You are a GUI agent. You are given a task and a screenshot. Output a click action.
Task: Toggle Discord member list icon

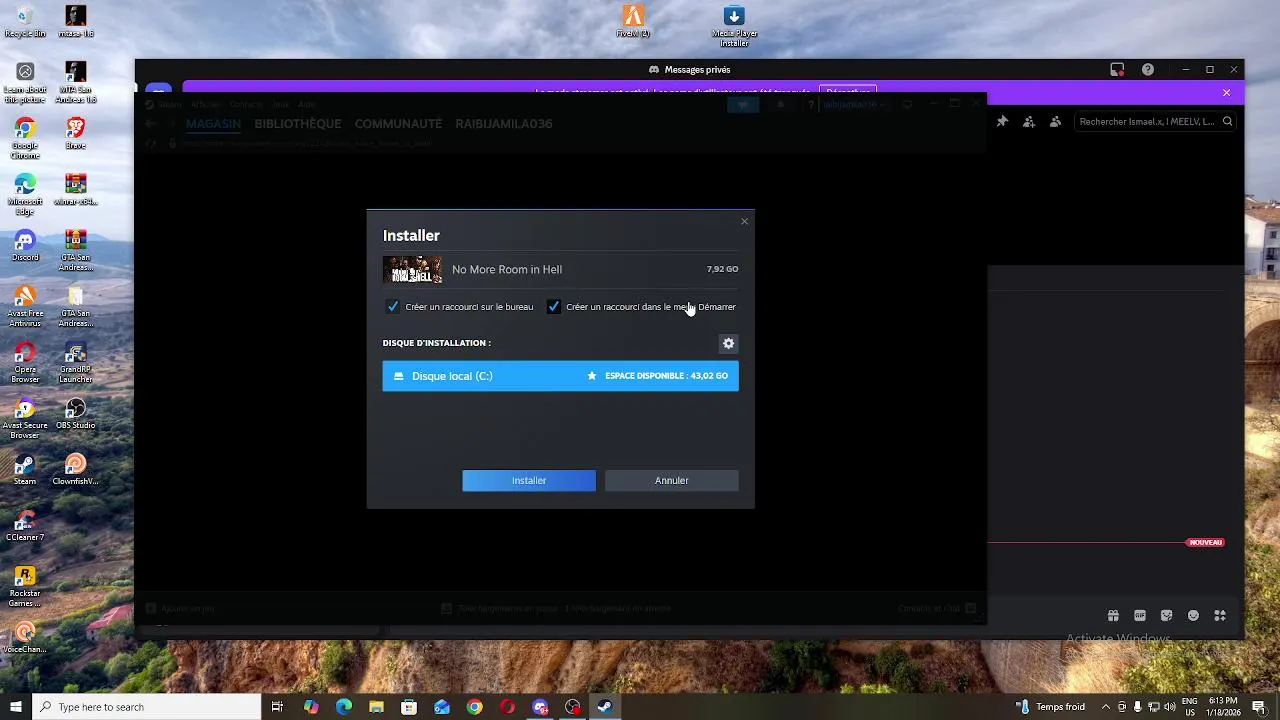point(1055,122)
